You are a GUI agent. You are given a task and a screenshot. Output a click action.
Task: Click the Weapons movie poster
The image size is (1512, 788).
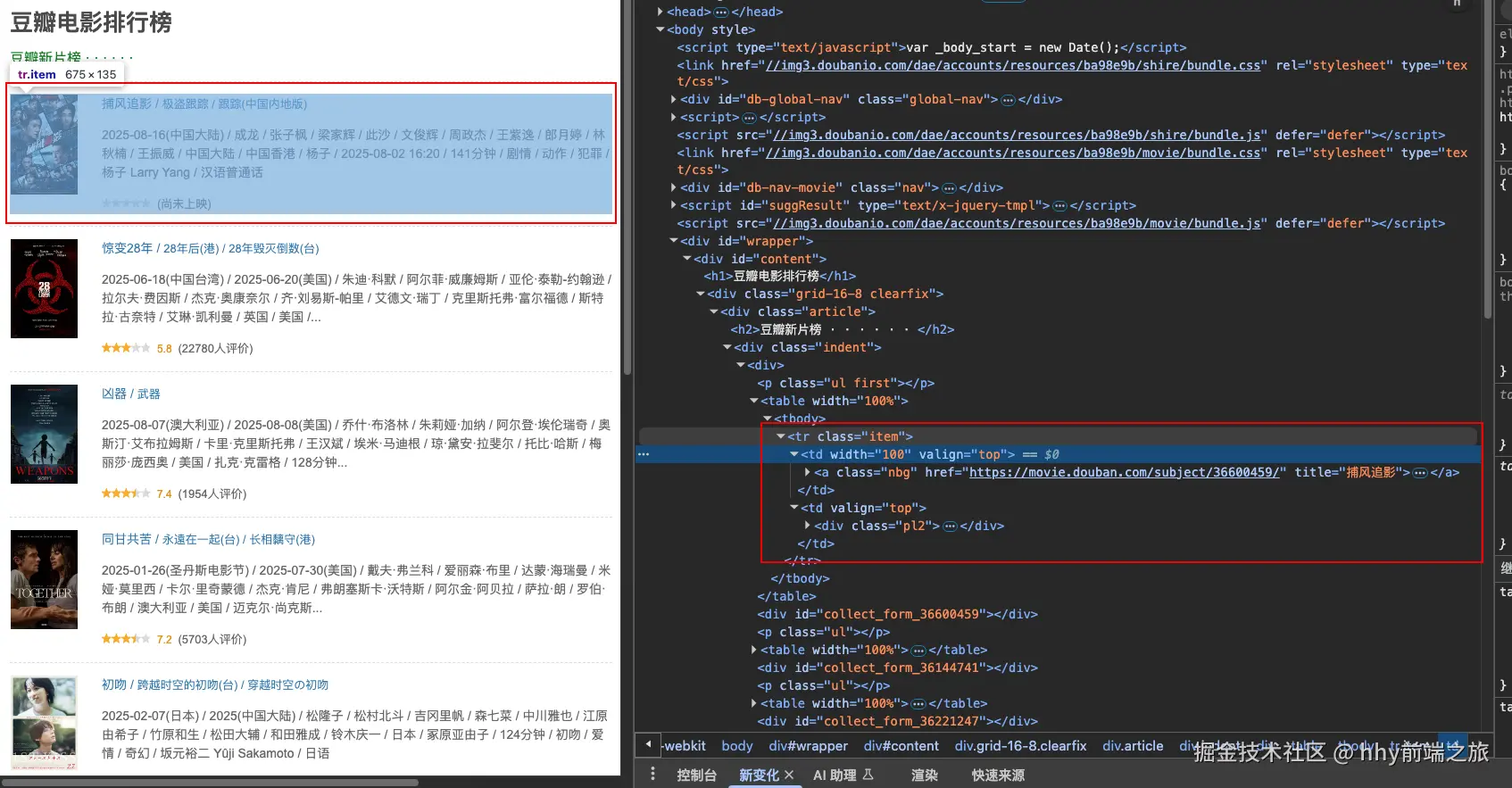44,434
